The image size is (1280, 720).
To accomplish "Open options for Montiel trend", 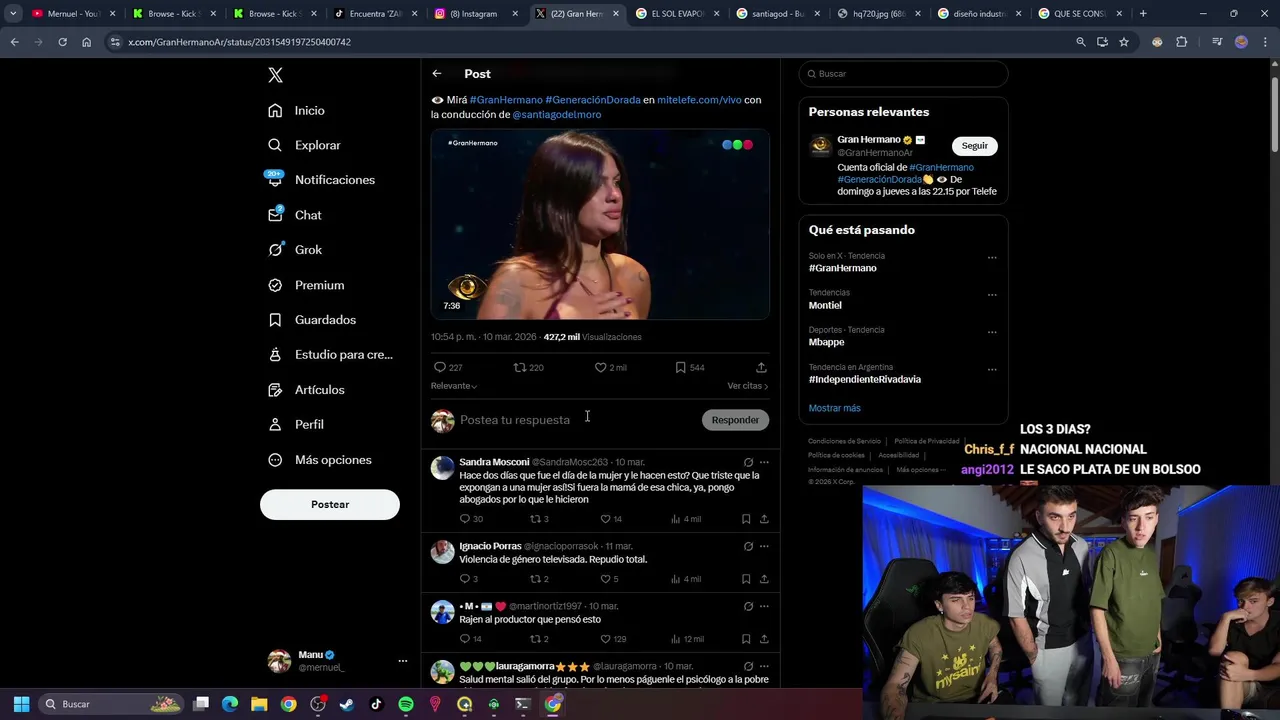I will [x=992, y=294].
